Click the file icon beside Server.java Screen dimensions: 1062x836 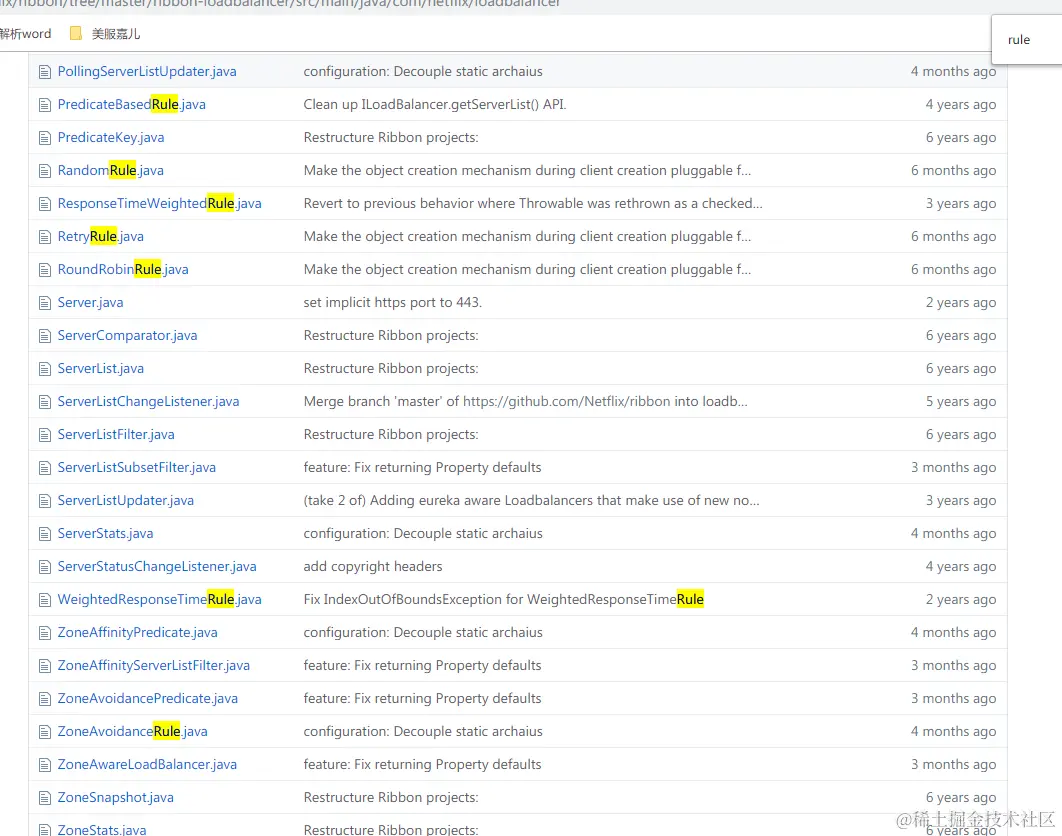tap(44, 301)
